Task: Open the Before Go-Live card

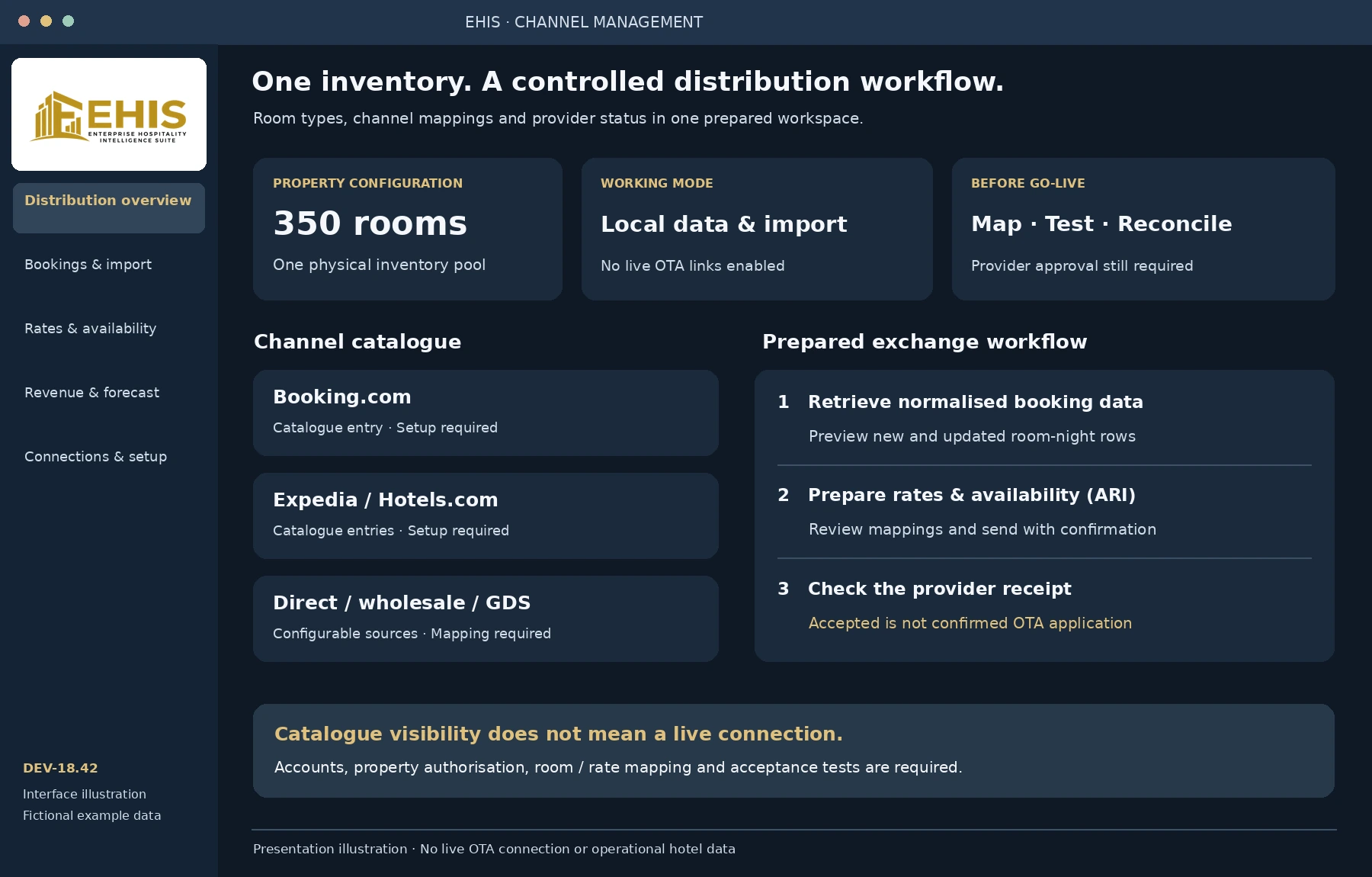Action: (1143, 229)
